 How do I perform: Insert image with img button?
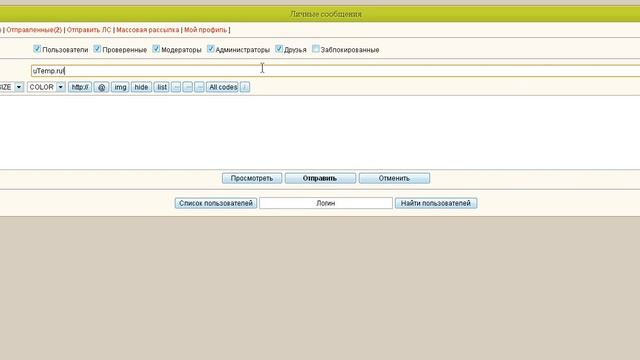[120, 87]
